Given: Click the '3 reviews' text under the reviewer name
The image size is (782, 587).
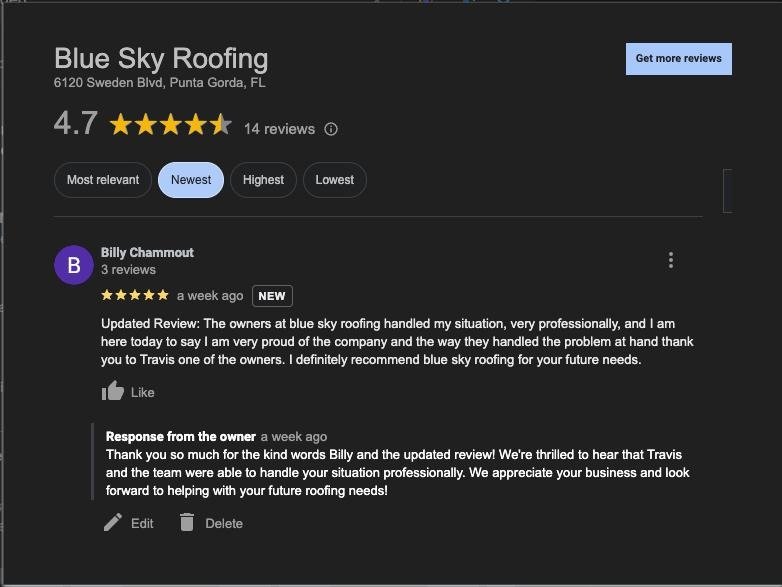Looking at the screenshot, I should (128, 270).
